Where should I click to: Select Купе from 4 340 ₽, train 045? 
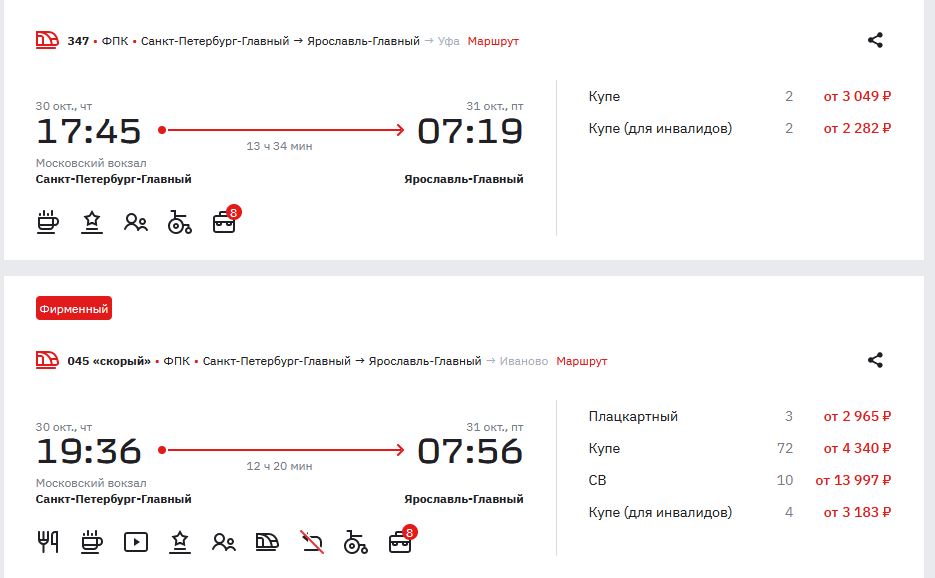point(739,449)
